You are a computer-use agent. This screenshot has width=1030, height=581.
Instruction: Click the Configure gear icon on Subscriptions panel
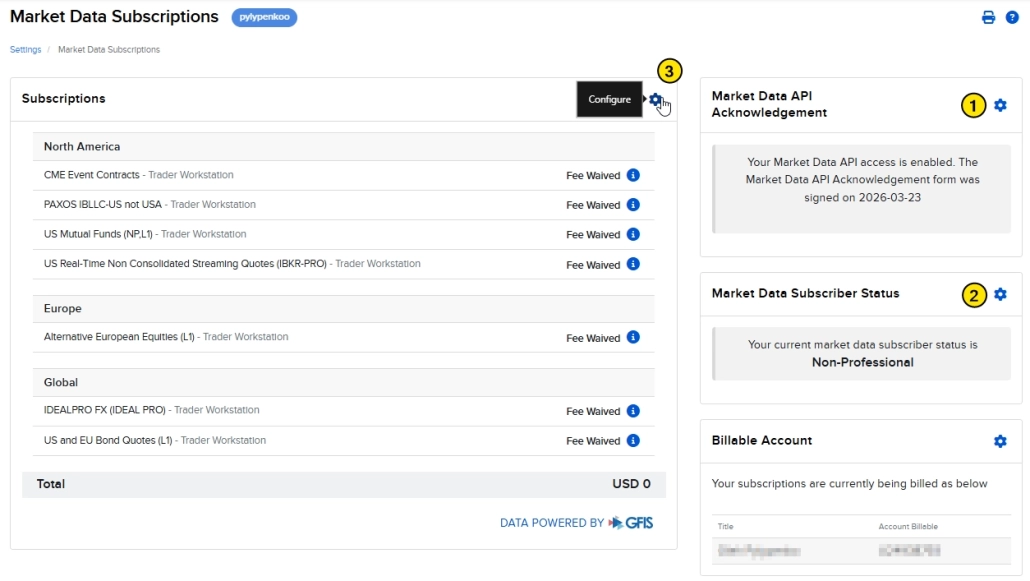[x=656, y=99]
